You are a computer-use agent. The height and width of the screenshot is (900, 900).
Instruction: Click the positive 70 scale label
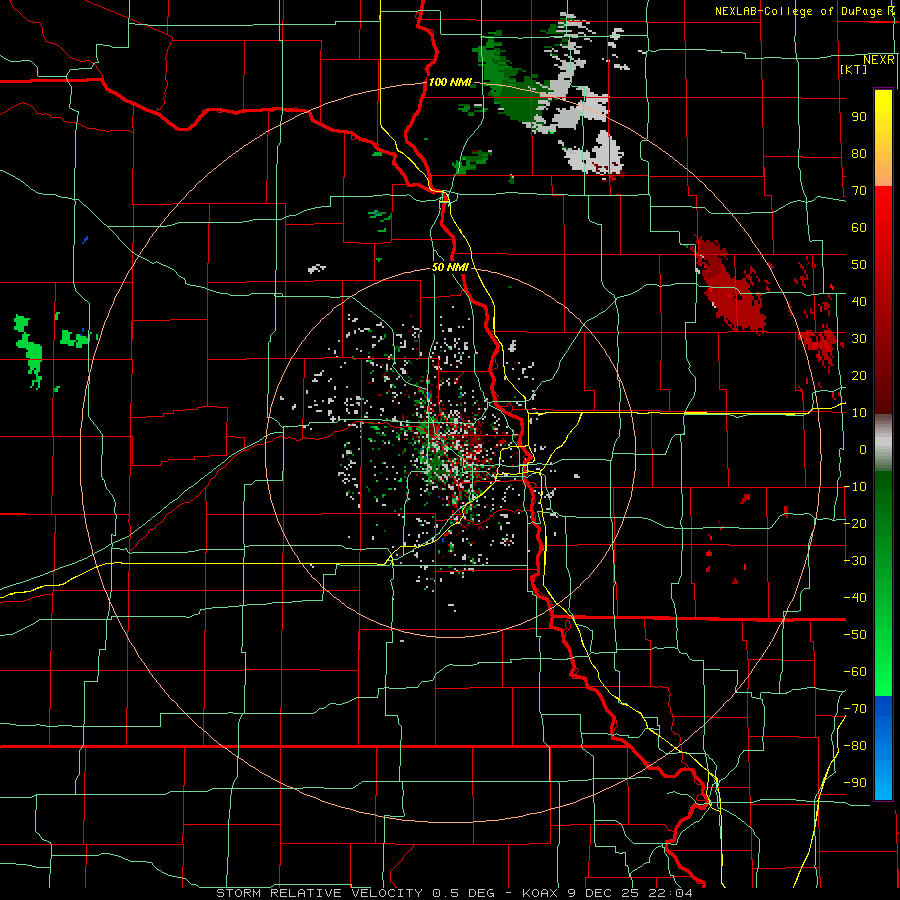point(859,191)
